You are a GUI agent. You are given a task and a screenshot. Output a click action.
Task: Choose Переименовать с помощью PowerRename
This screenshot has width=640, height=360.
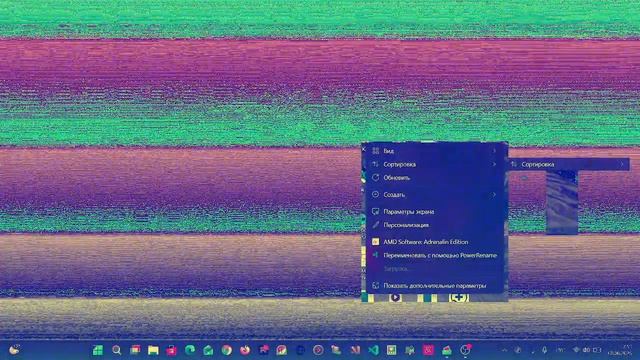coord(434,255)
